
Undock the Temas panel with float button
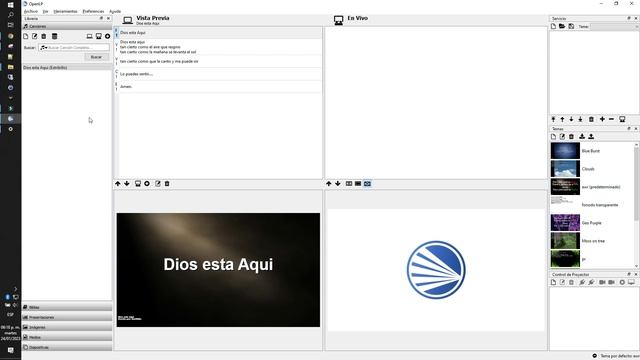[x=629, y=129]
